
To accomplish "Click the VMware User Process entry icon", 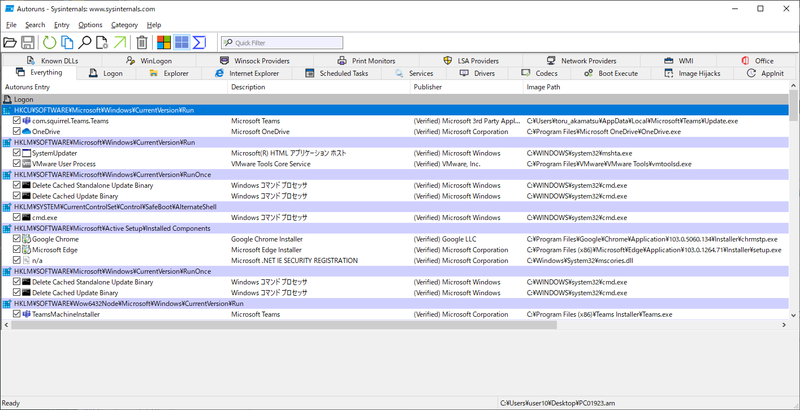I will pyautogui.click(x=27, y=164).
